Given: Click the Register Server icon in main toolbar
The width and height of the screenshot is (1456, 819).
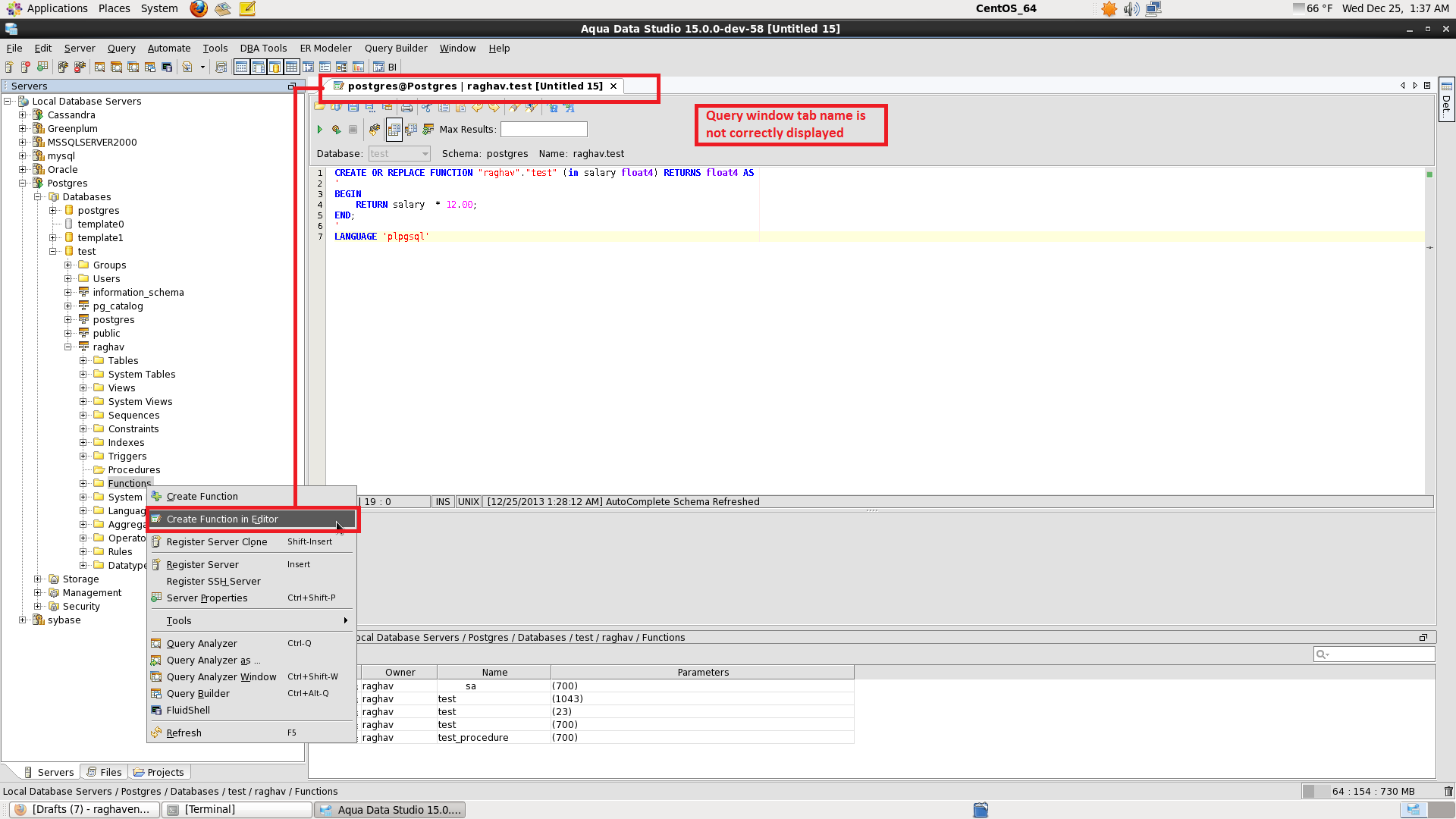Looking at the screenshot, I should pyautogui.click(x=9, y=67).
